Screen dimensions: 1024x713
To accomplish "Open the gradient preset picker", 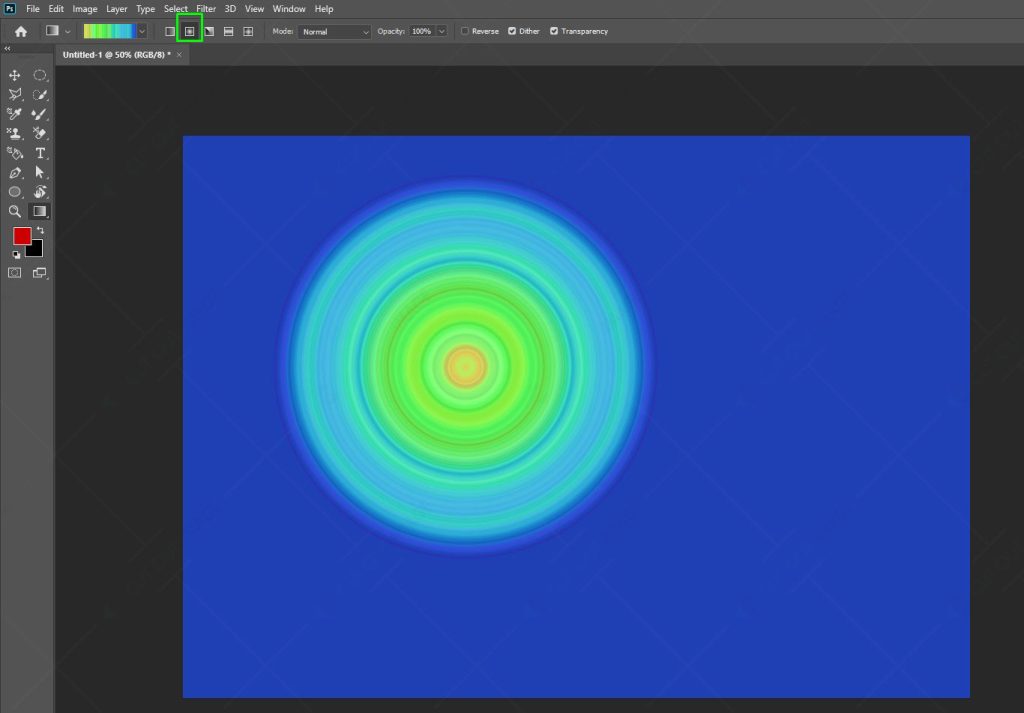I will coord(140,31).
